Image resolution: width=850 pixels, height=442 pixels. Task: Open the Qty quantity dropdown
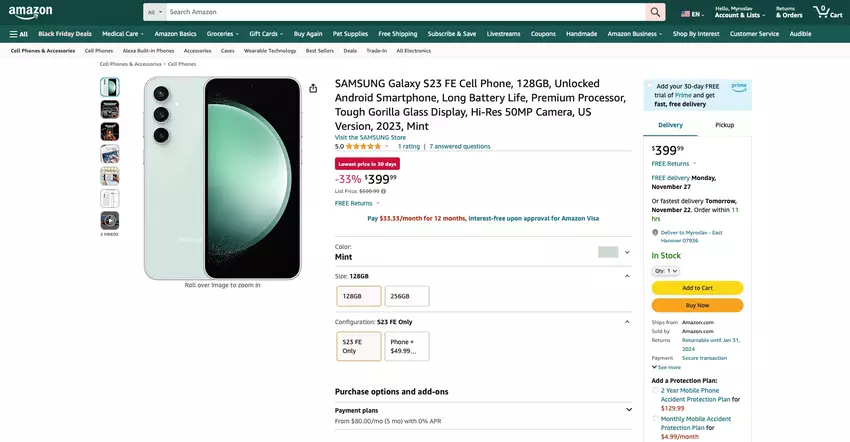[x=666, y=270]
